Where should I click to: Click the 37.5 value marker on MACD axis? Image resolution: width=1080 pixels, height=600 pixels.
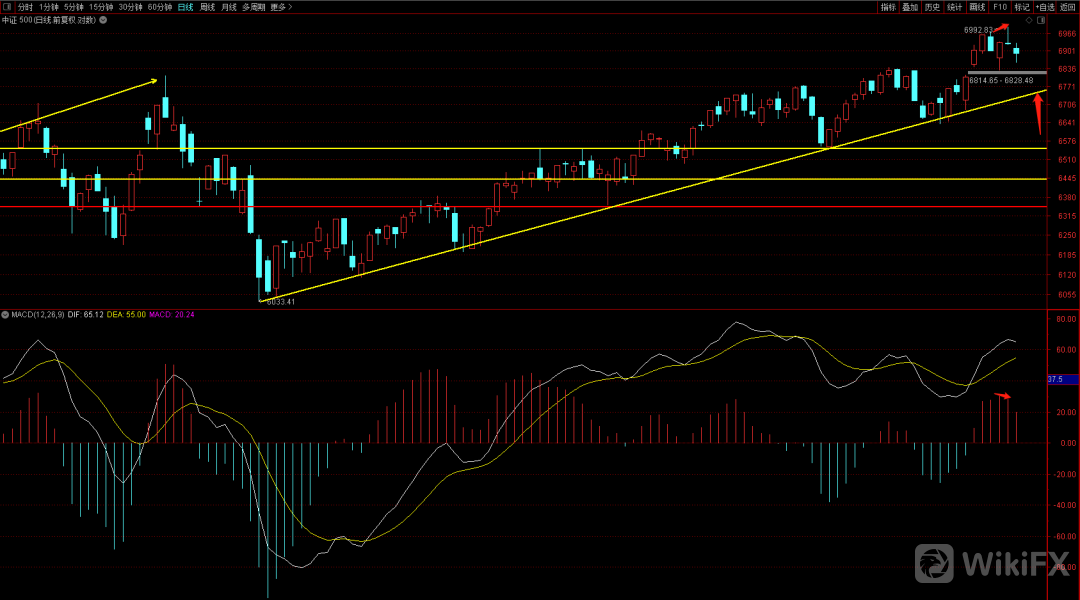point(1055,380)
